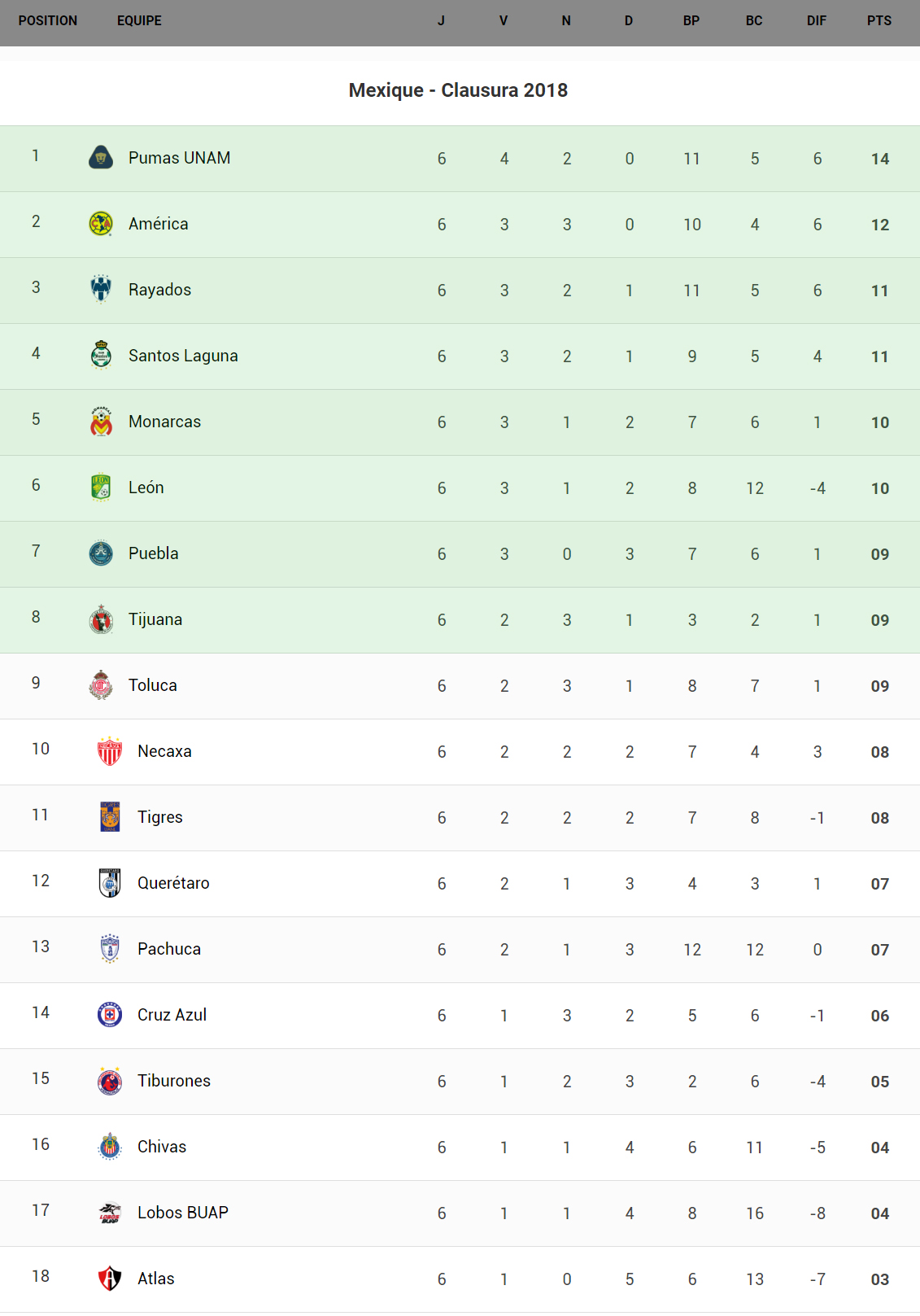Click the Lobos BUAP logo

pyautogui.click(x=110, y=1213)
